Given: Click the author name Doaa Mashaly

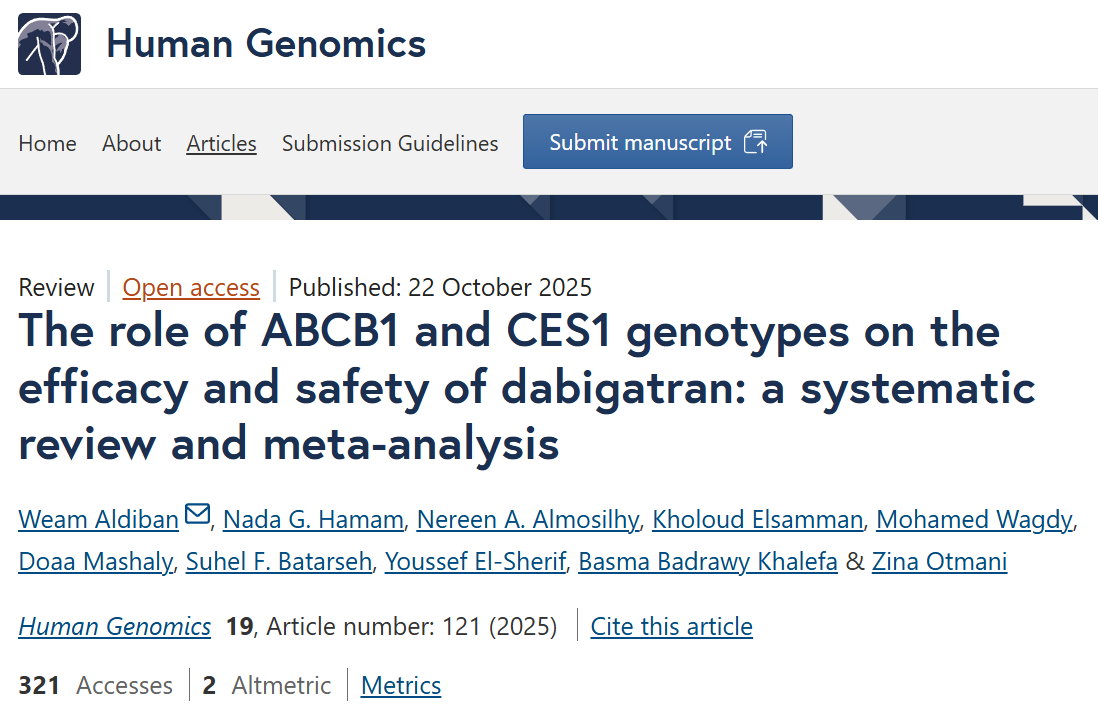Looking at the screenshot, I should pos(95,562).
